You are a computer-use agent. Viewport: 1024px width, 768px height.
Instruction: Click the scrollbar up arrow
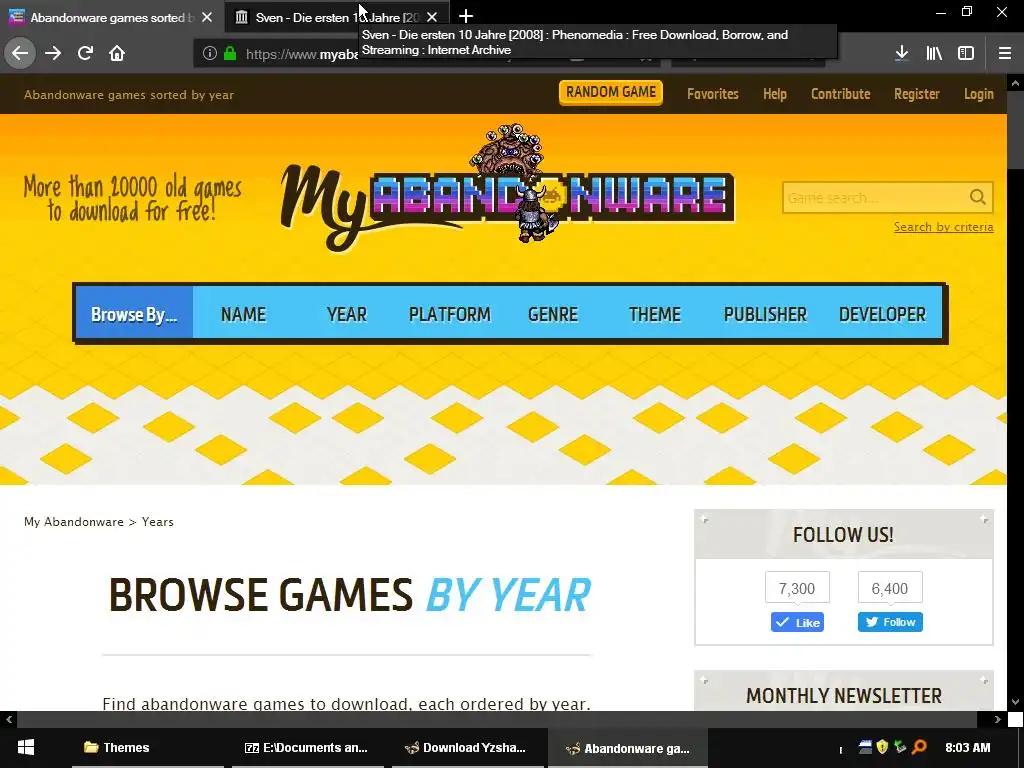(1015, 83)
